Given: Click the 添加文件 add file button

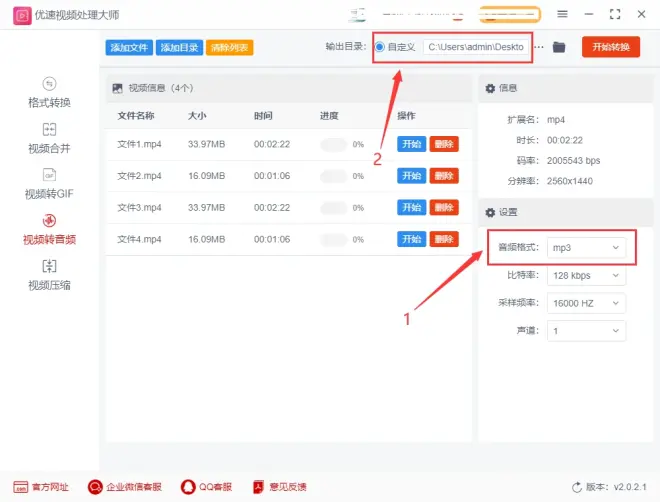Looking at the screenshot, I should 128,48.
